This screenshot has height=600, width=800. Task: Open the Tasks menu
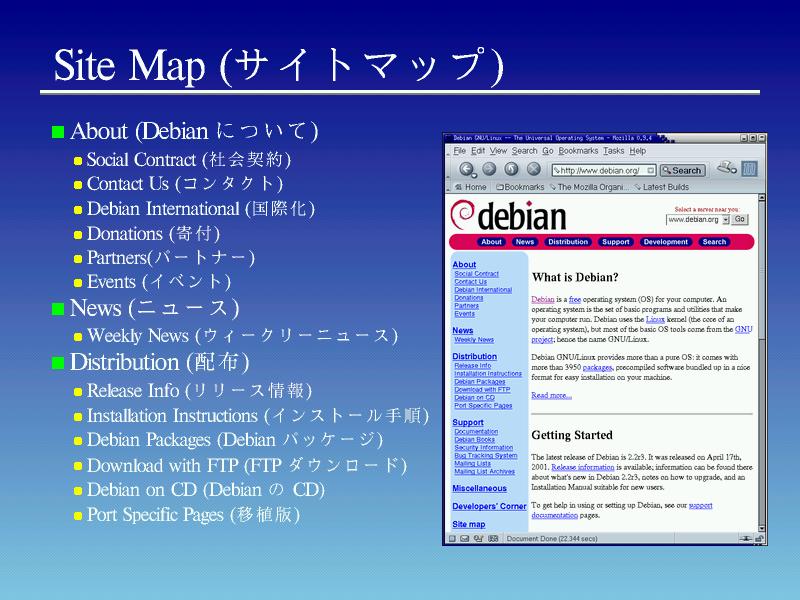tap(613, 151)
